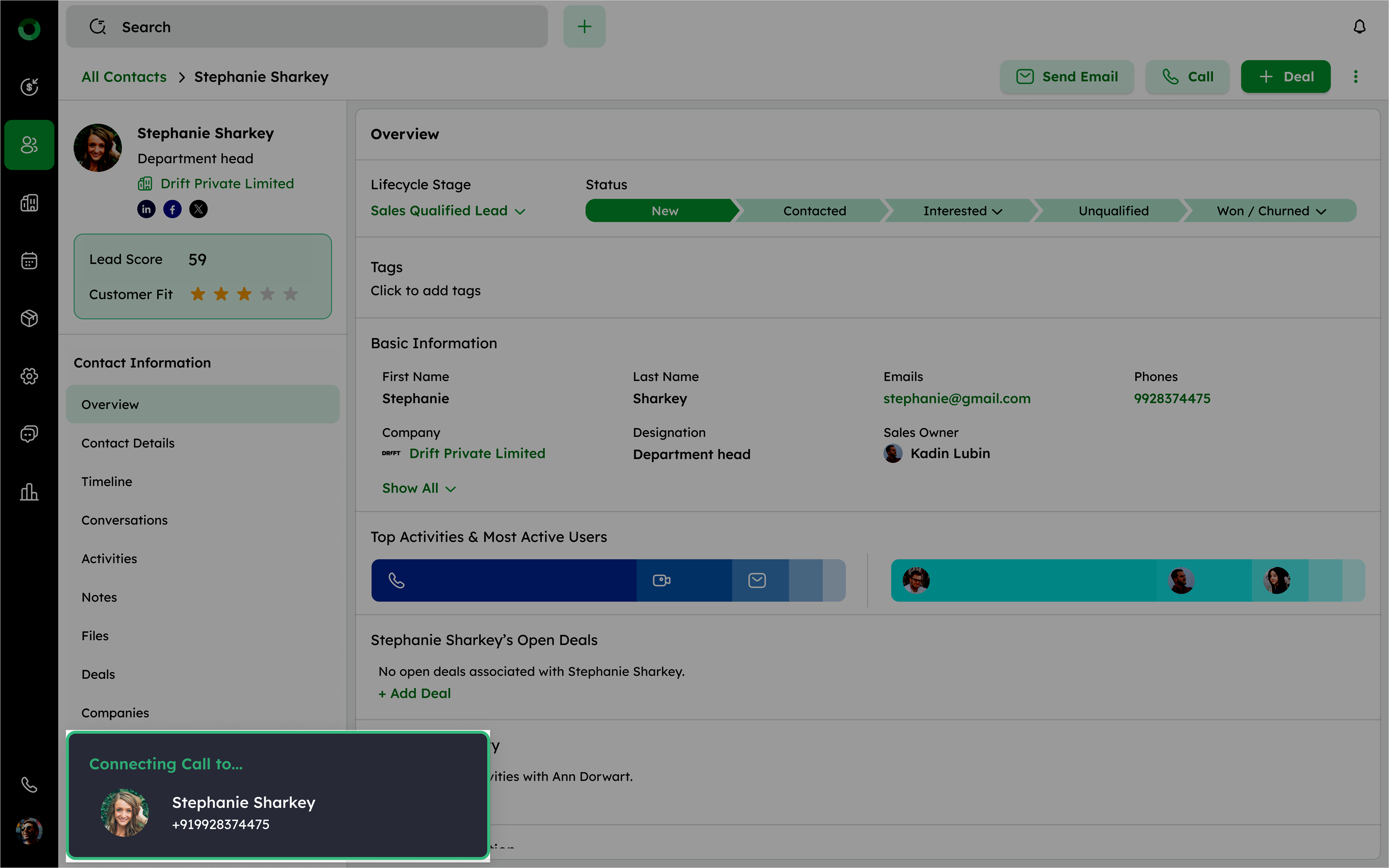This screenshot has width=1389, height=868.
Task: Click the Search input field
Action: 307,27
